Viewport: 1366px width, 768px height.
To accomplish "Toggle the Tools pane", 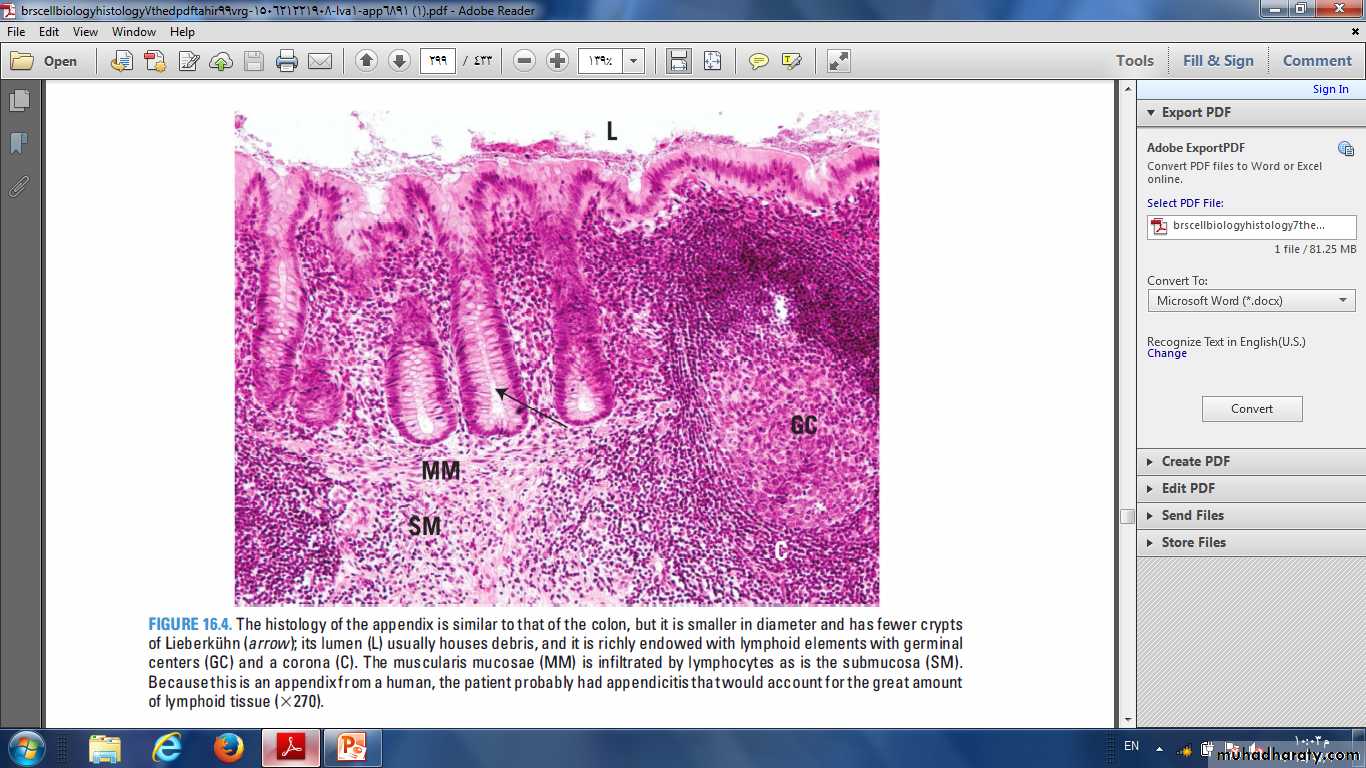I will tap(1135, 61).
